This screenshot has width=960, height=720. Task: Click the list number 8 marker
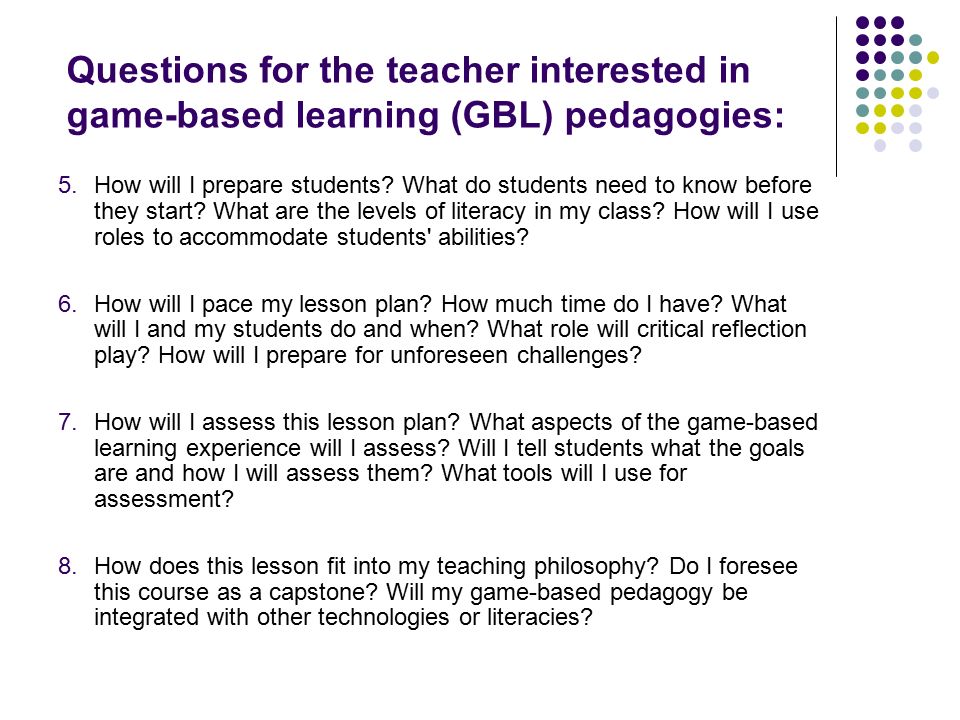click(x=67, y=566)
